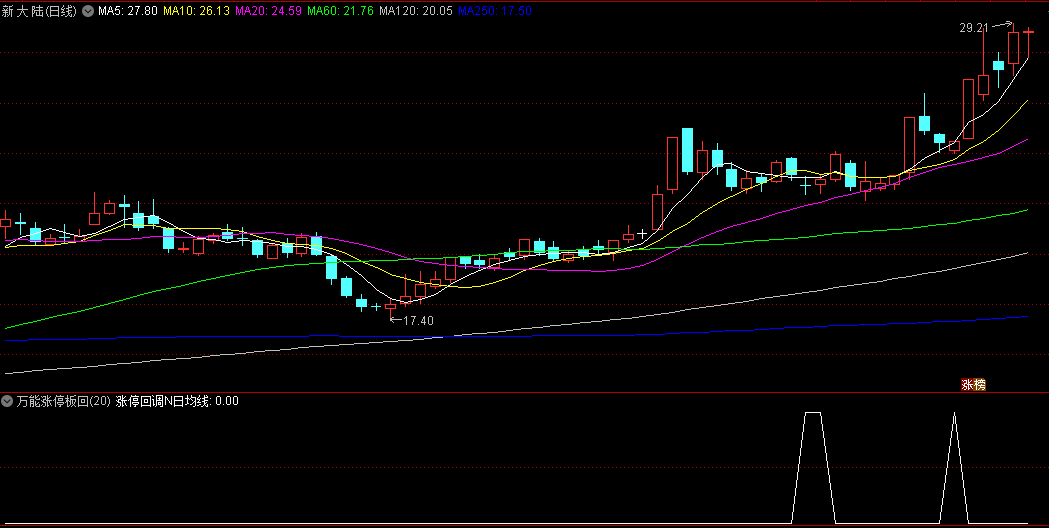
Task: Collapse the 万能涨停板回 indicator panel arrow
Action: point(7,401)
